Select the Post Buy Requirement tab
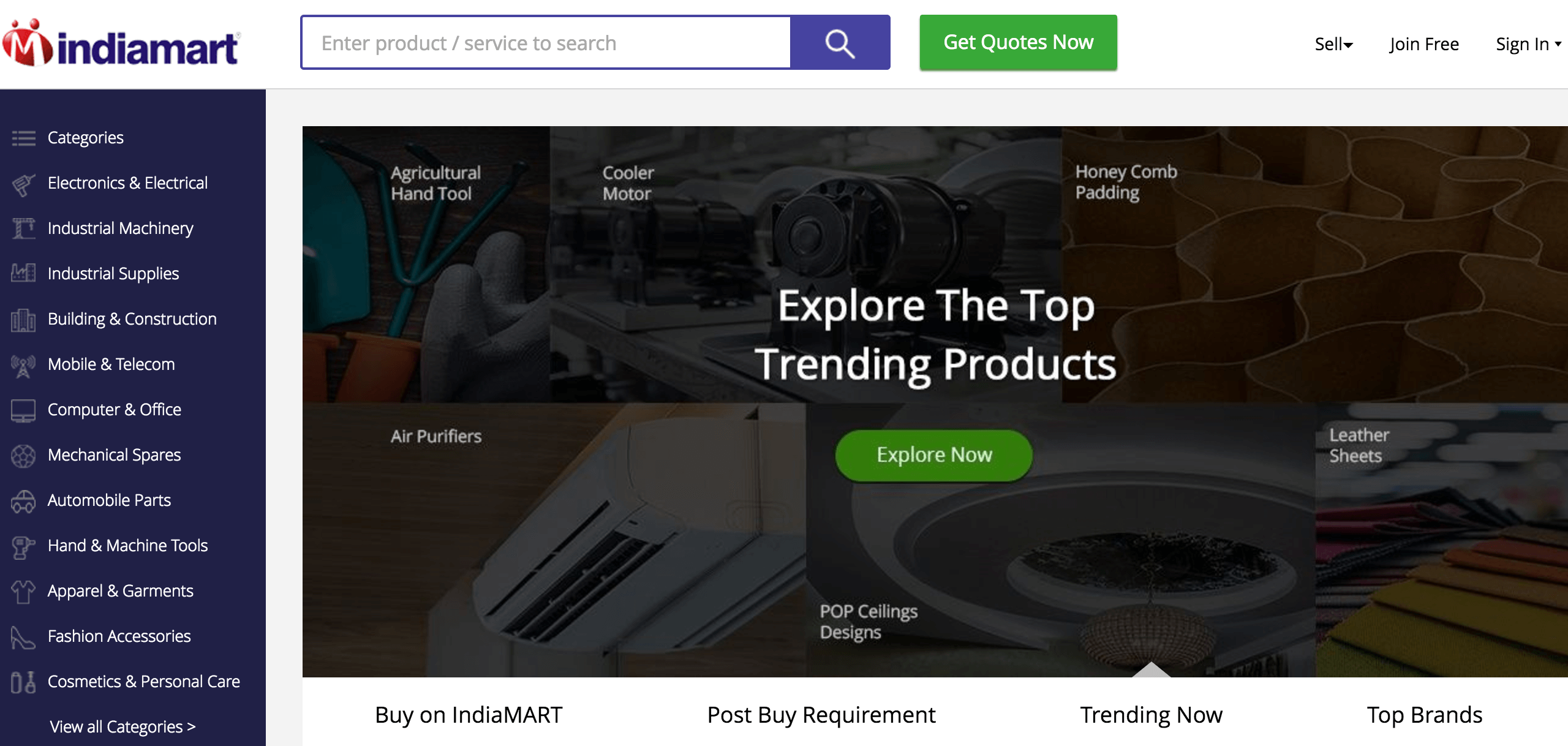 pos(821,715)
